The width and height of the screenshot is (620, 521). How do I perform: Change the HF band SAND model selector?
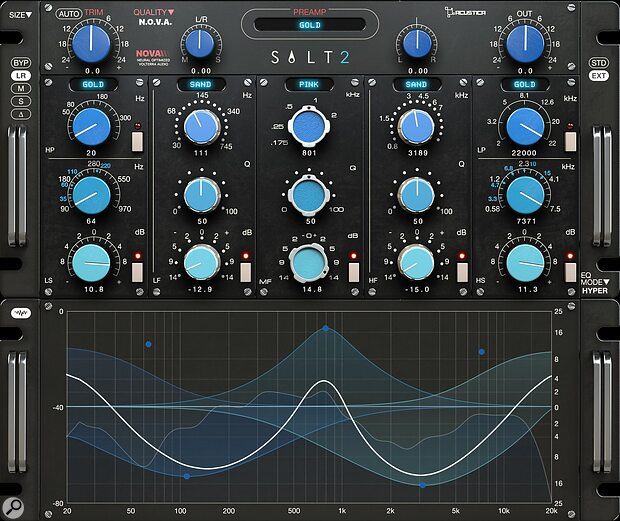(416, 84)
